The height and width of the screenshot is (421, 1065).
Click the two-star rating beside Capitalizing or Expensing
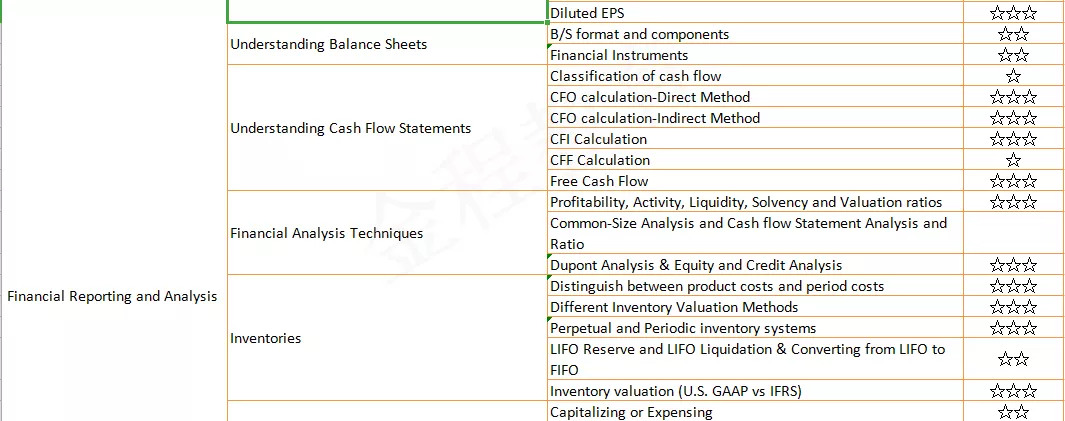1013,411
